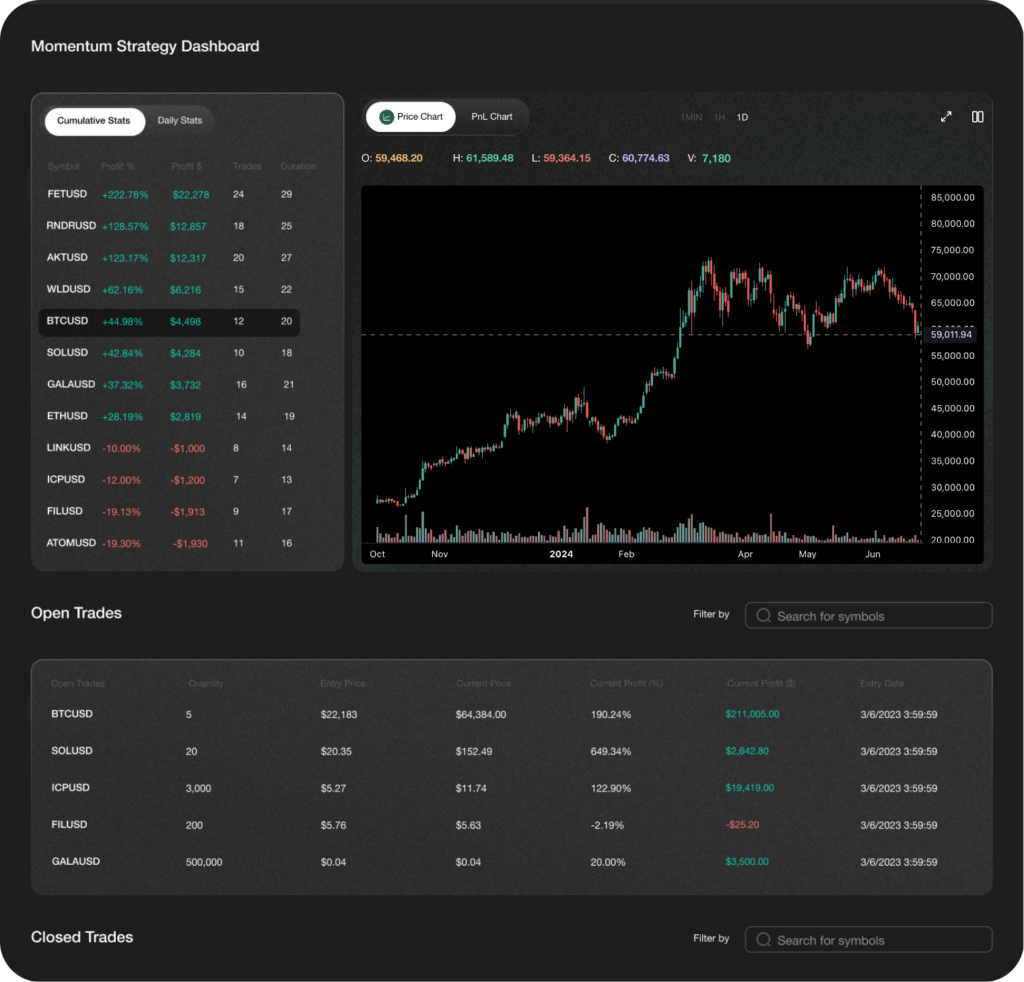Select the FETUSD row in stats table
The height and width of the screenshot is (982, 1024).
168,194
